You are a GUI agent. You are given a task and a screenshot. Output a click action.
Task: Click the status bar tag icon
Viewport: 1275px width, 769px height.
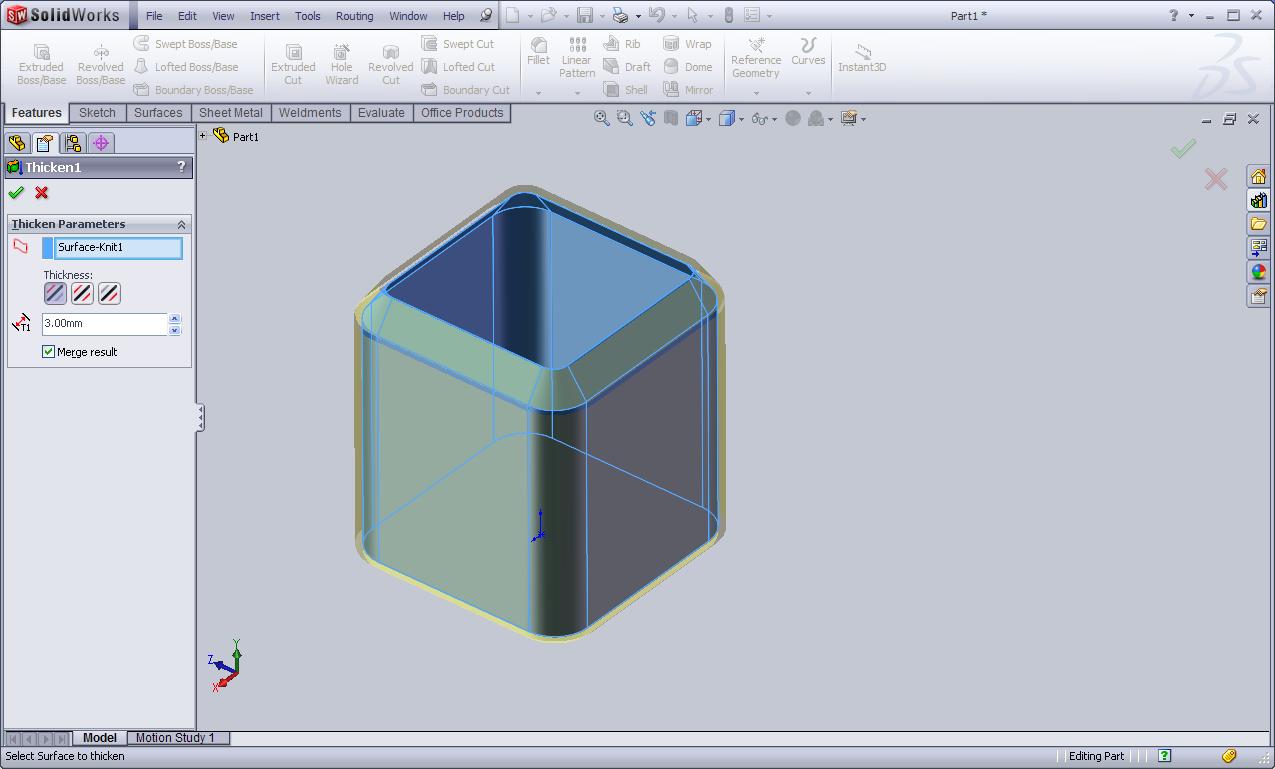coord(1229,756)
